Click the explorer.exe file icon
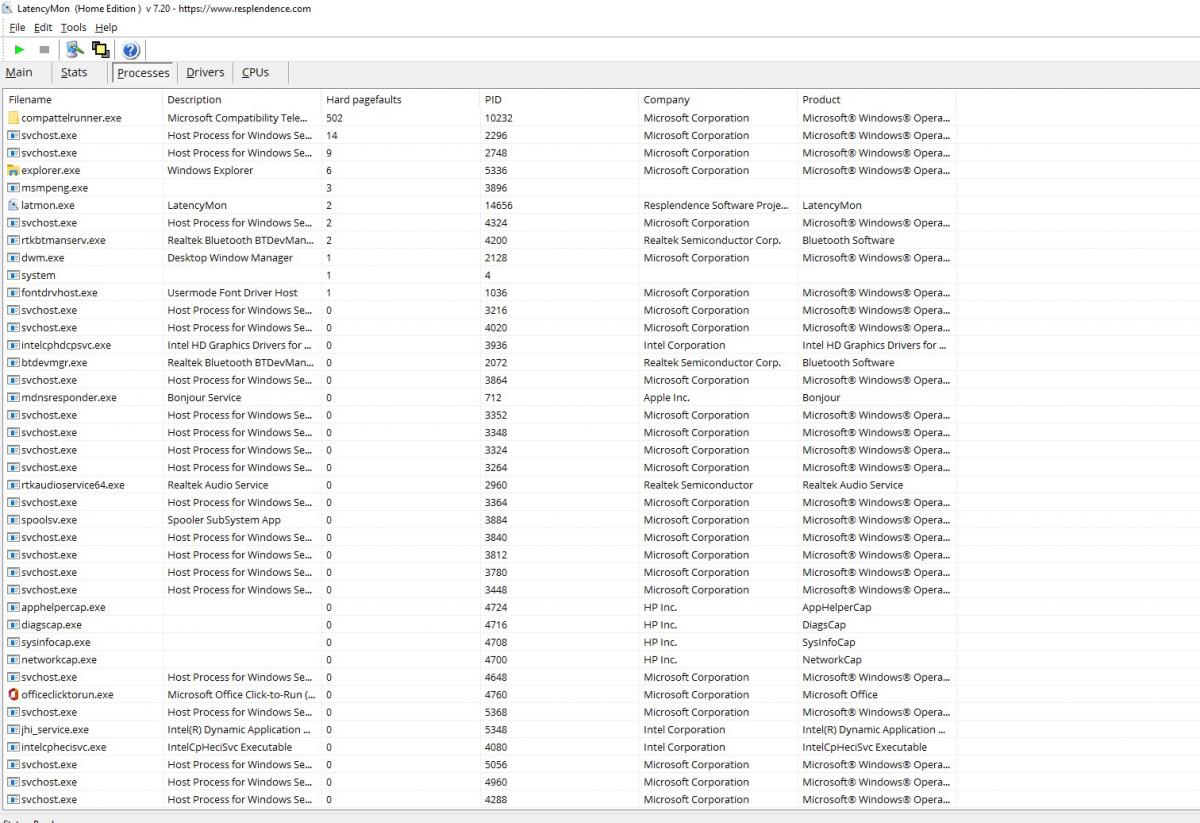Viewport: 1200px width, 823px height. pyautogui.click(x=13, y=170)
